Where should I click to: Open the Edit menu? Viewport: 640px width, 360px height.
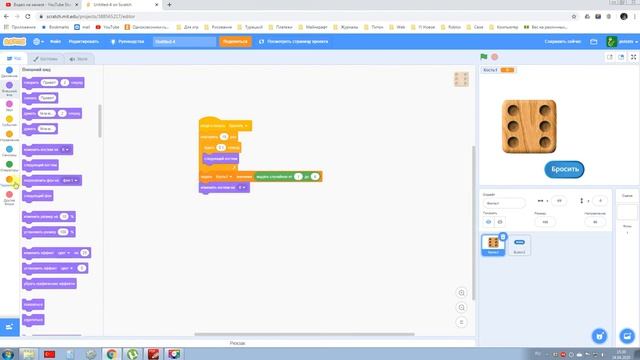84,42
